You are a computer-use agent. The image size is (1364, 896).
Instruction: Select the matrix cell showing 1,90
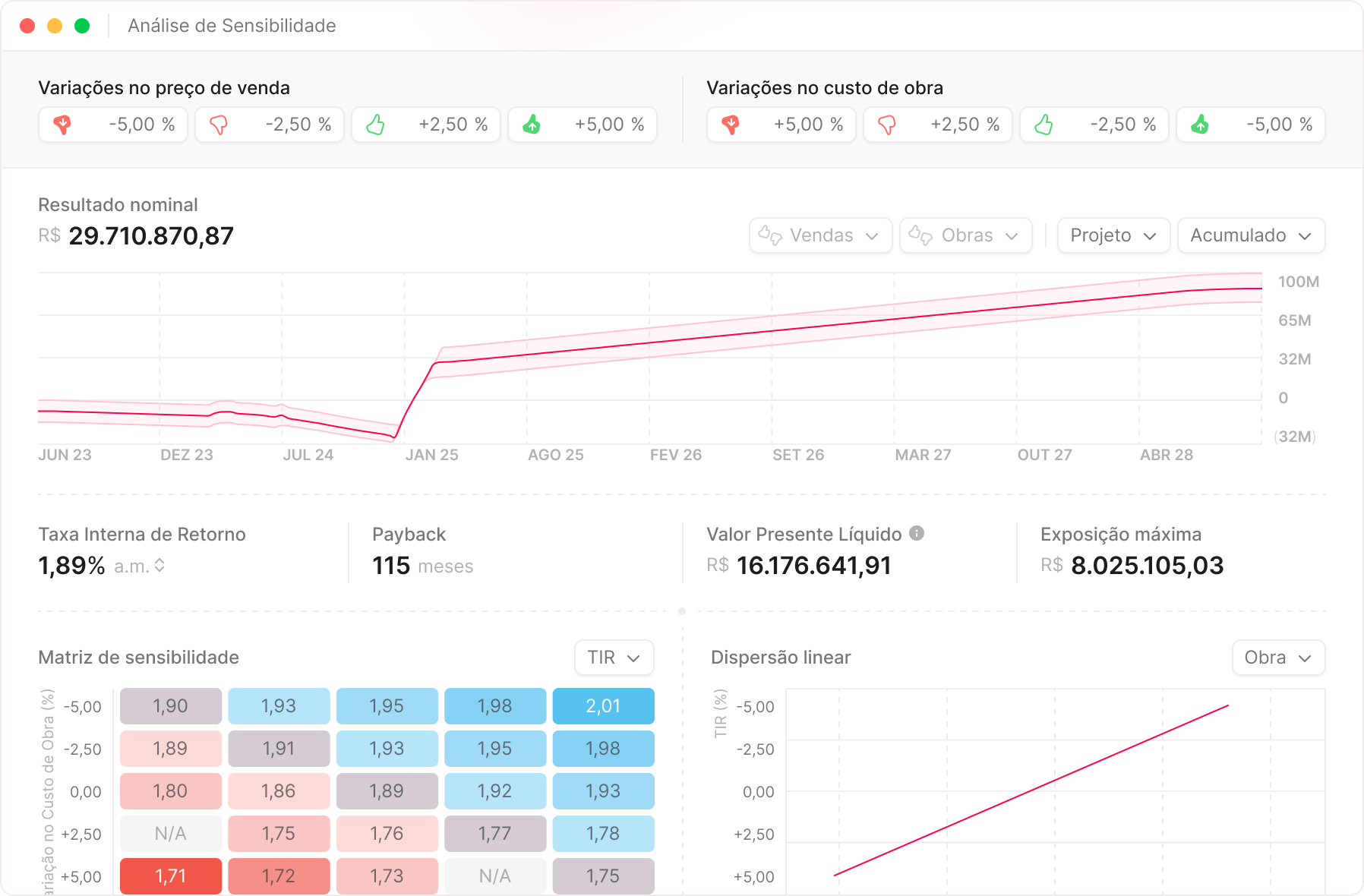[x=171, y=706]
